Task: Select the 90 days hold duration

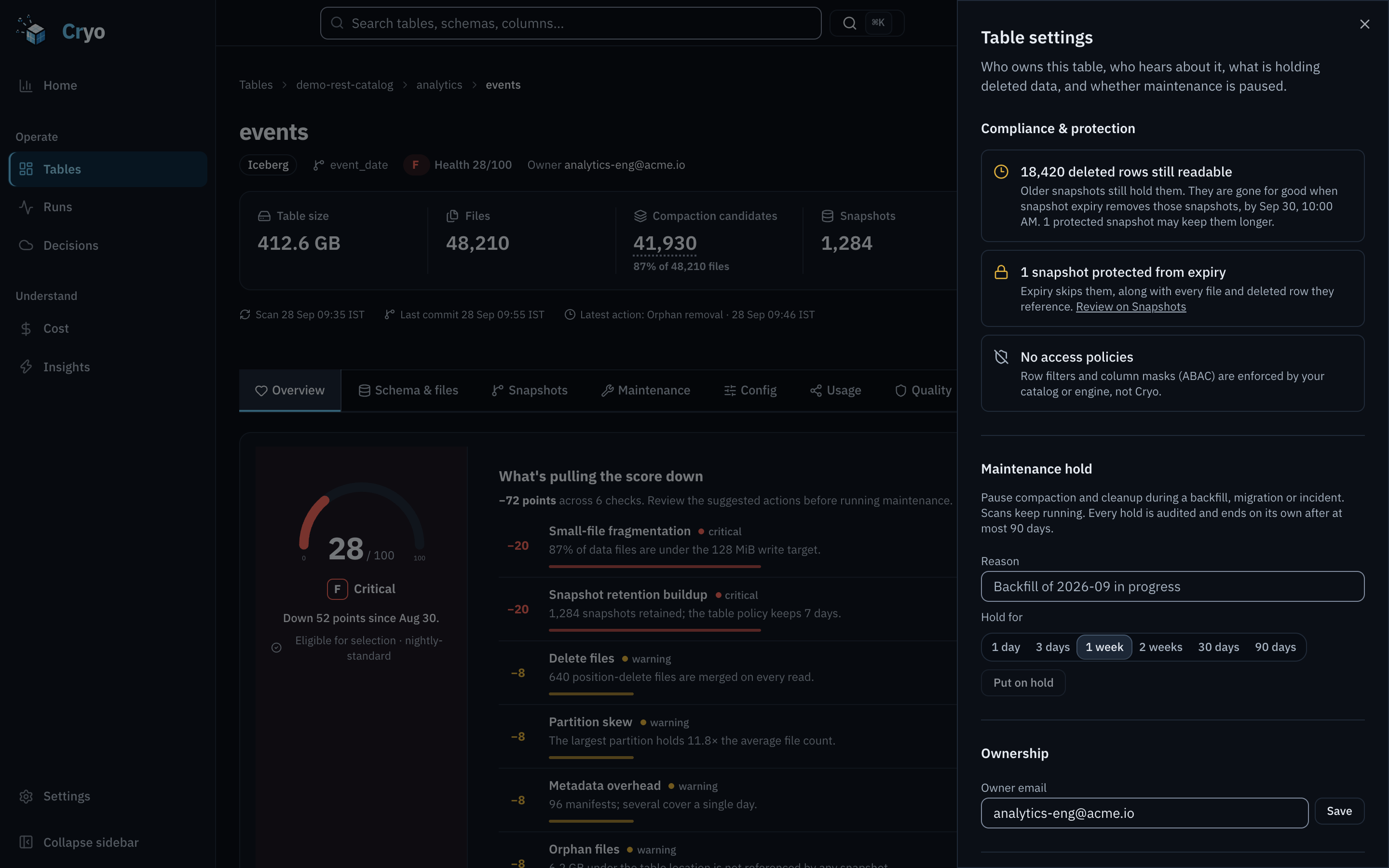Action: point(1275,647)
